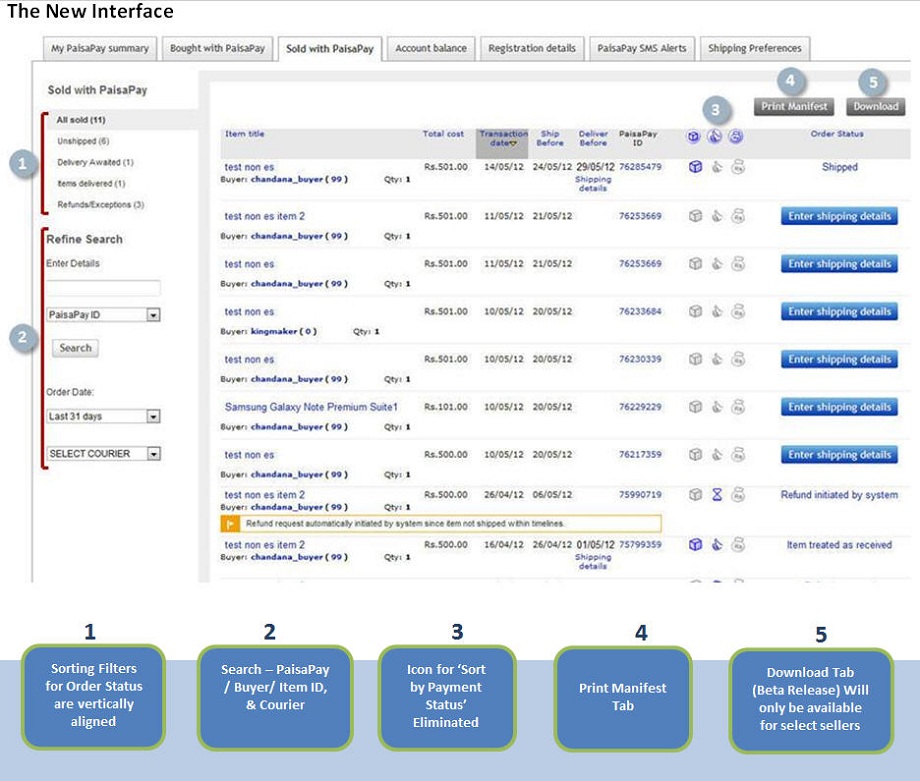The width and height of the screenshot is (920, 781).
Task: Click the Rs money bag icon for order 76285479
Action: [738, 167]
